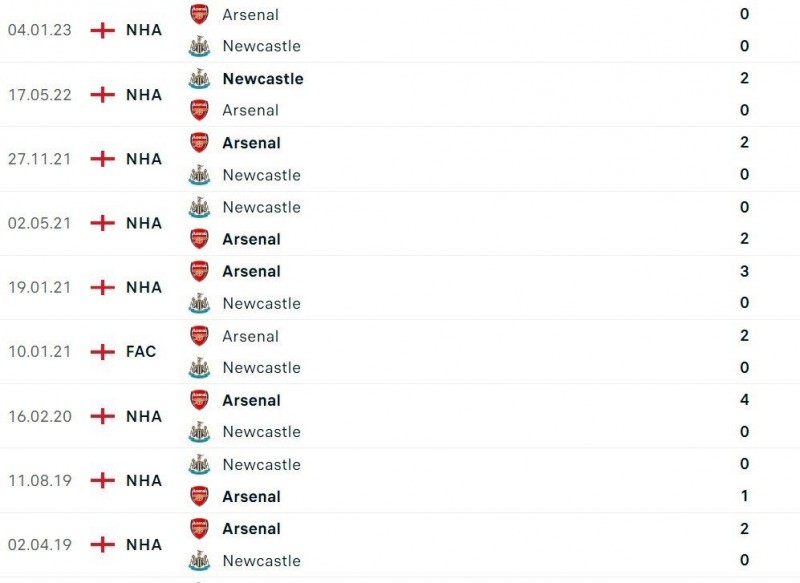
Task: Click Arsenal crest in 02.05.21 match
Action: coord(200,239)
